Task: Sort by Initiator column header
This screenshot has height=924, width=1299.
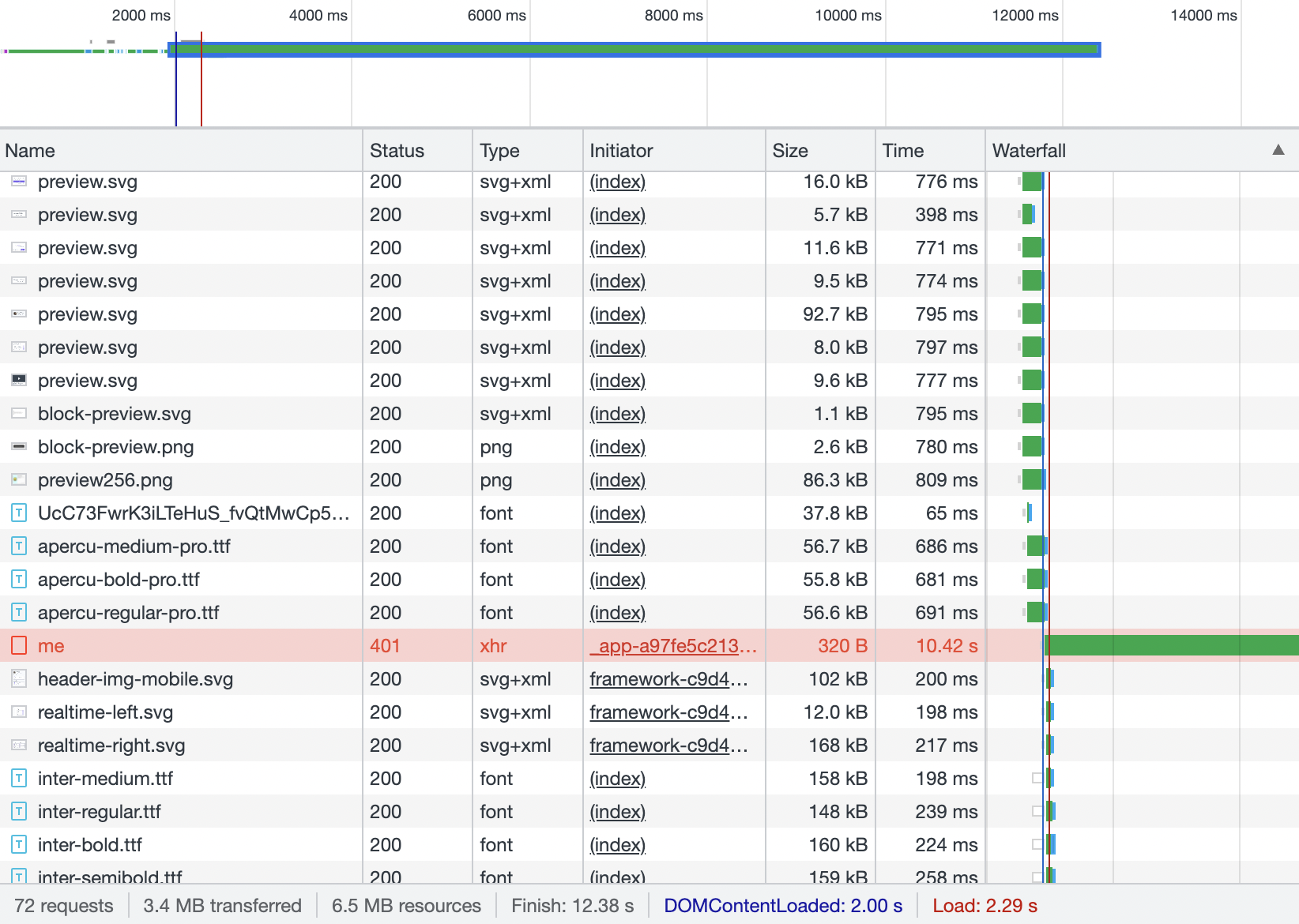Action: tap(674, 151)
